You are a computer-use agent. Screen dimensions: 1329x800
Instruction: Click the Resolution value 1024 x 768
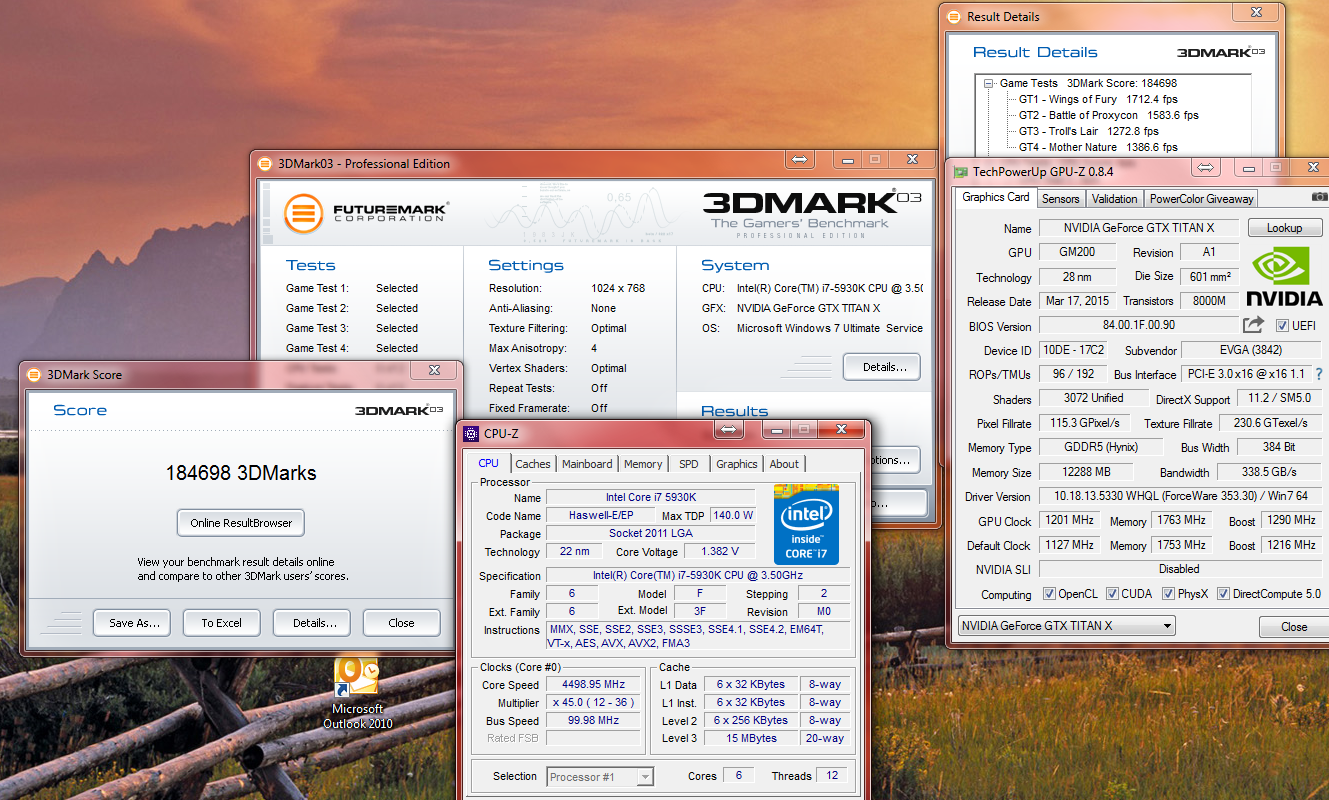617,288
